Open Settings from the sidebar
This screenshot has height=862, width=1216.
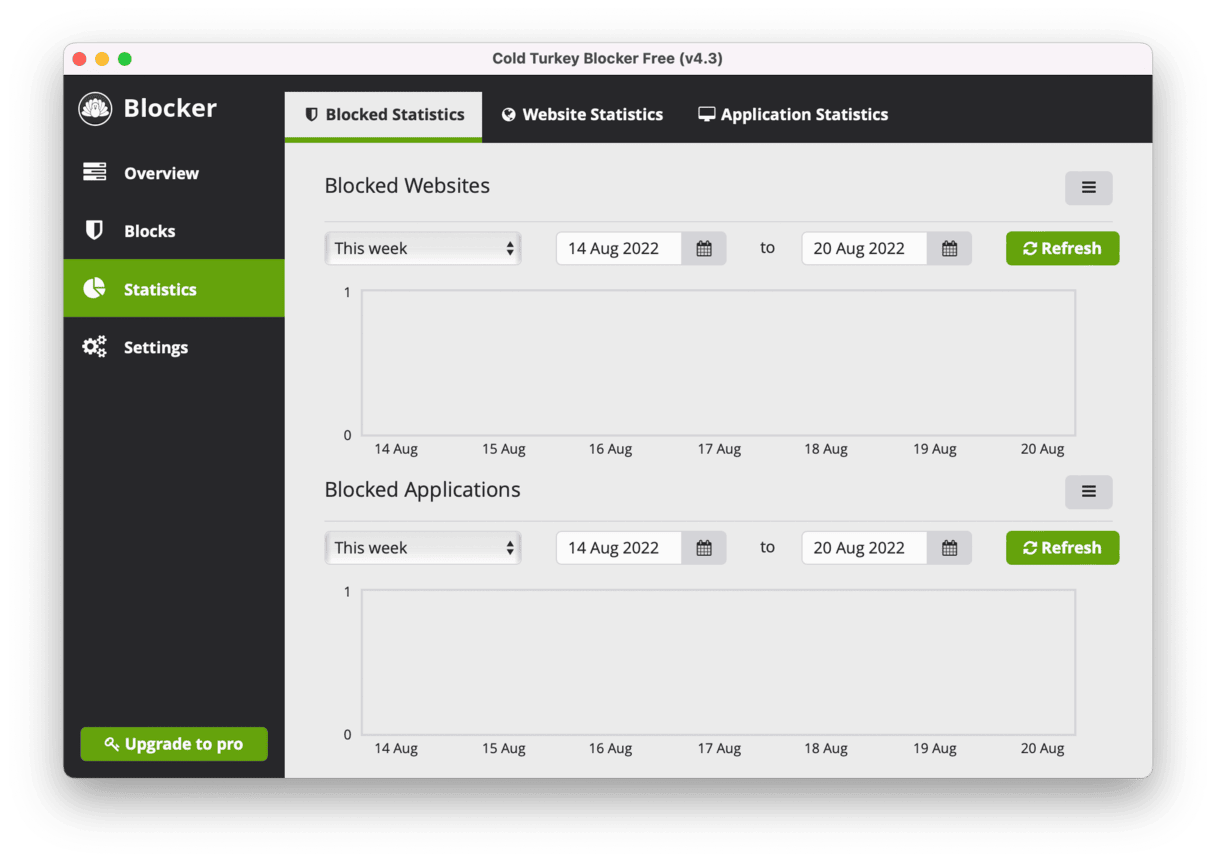(x=174, y=347)
